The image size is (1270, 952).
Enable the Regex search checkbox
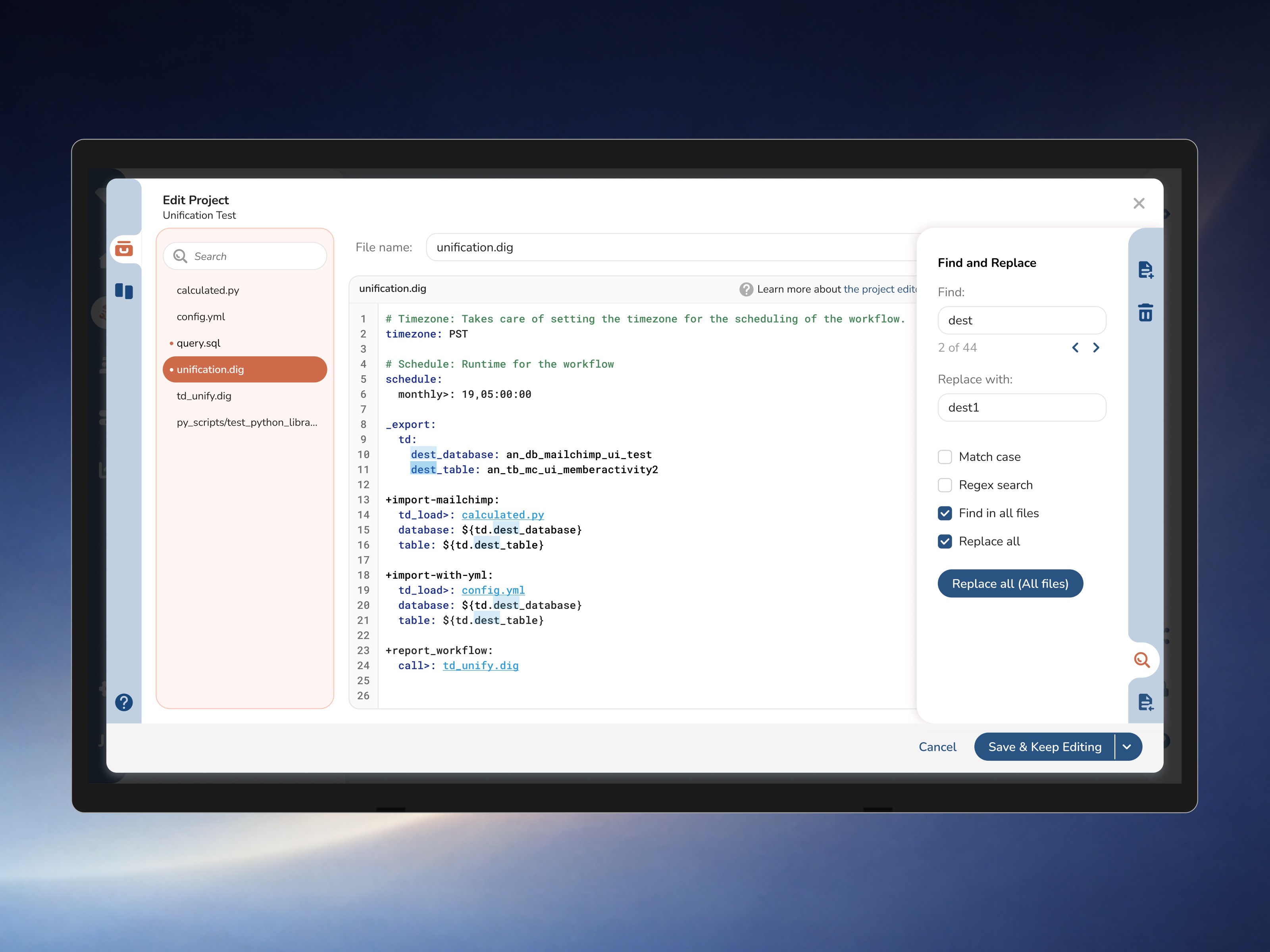(x=945, y=485)
